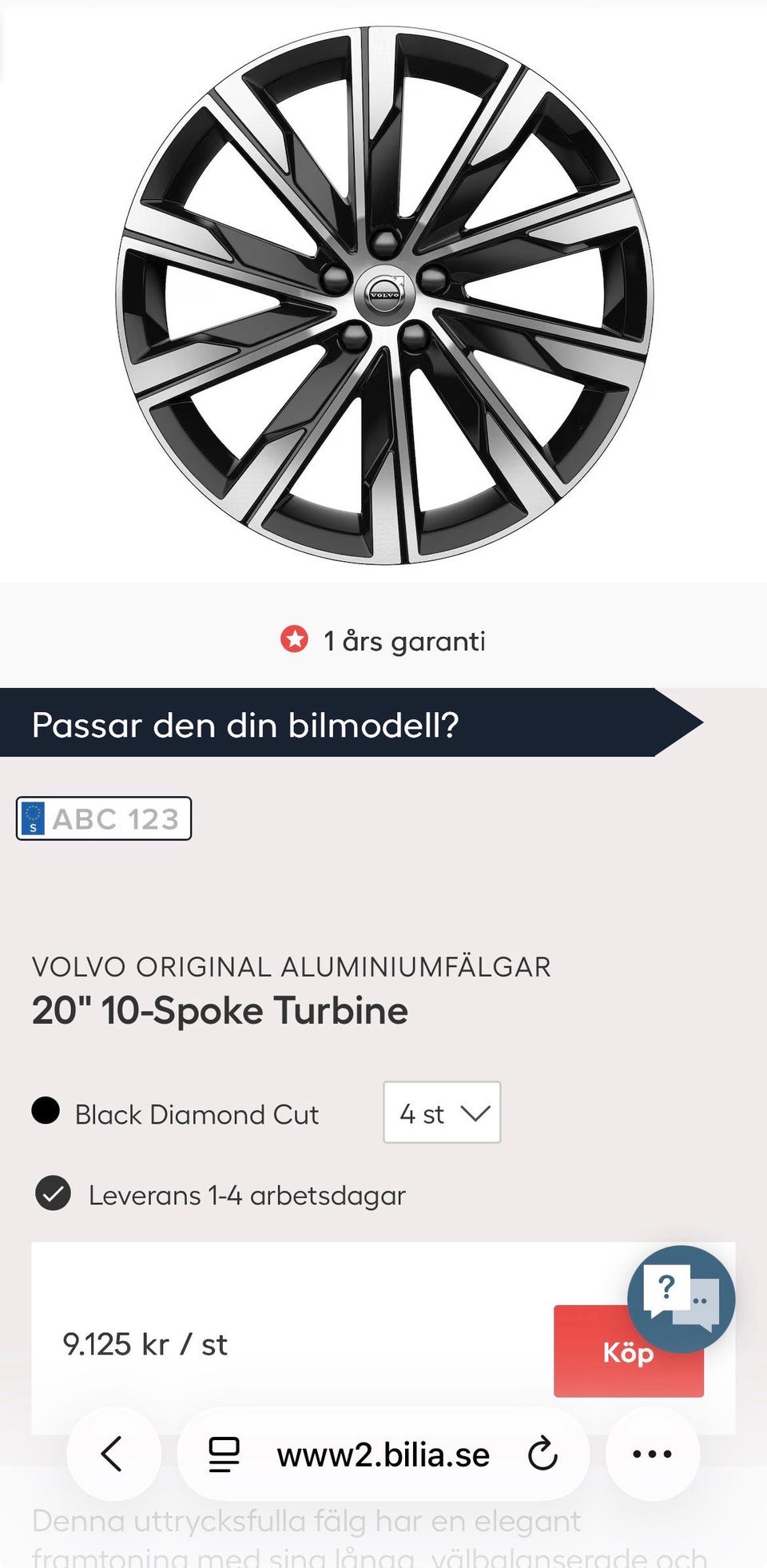Tap the delivery checkmark icon

[x=53, y=1195]
